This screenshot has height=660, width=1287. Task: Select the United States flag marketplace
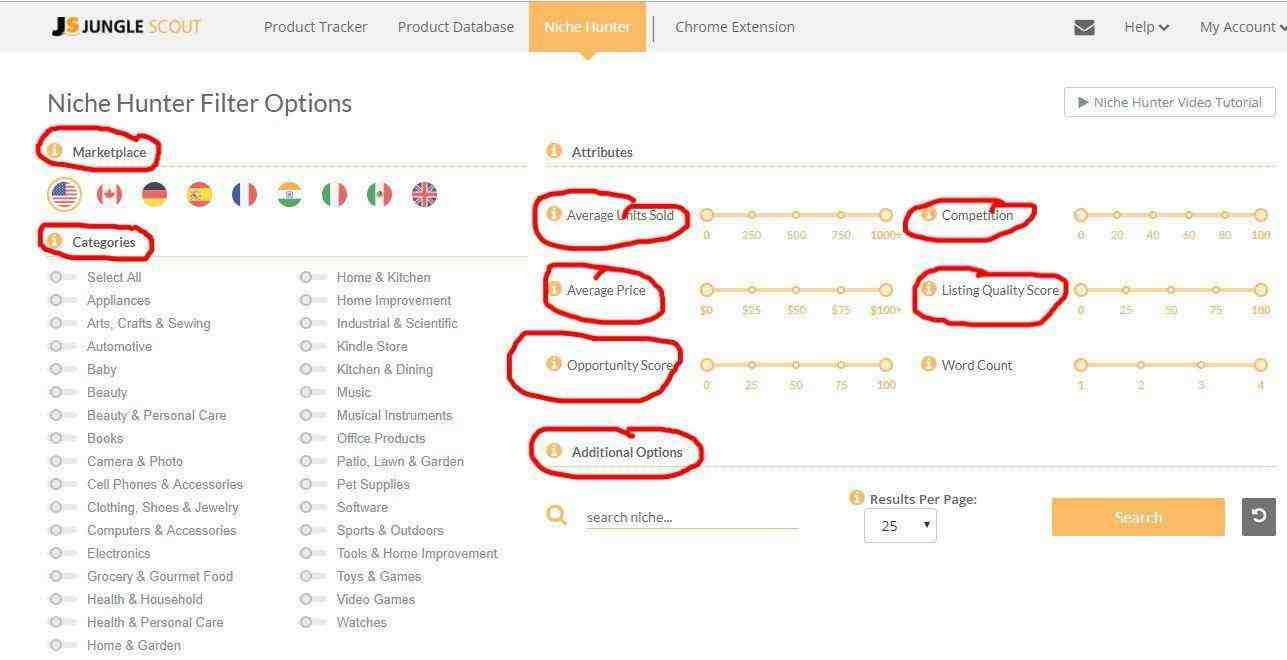point(64,194)
